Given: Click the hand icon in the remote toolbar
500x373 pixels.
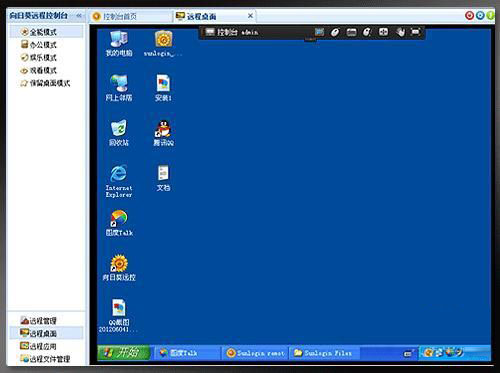Looking at the screenshot, I should click(x=400, y=32).
